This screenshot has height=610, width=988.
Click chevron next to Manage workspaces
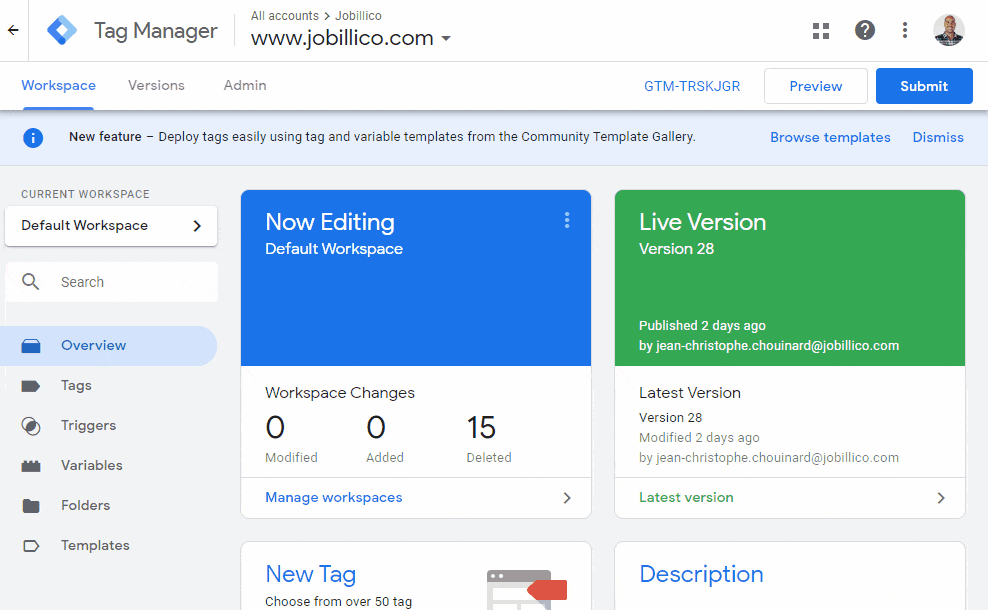click(567, 498)
